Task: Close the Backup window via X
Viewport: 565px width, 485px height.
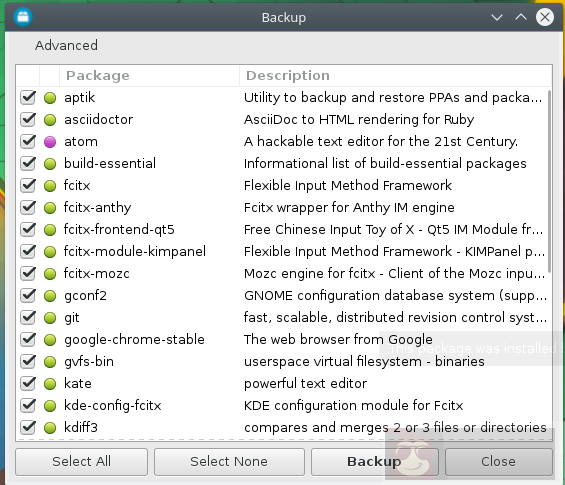Action: click(545, 17)
